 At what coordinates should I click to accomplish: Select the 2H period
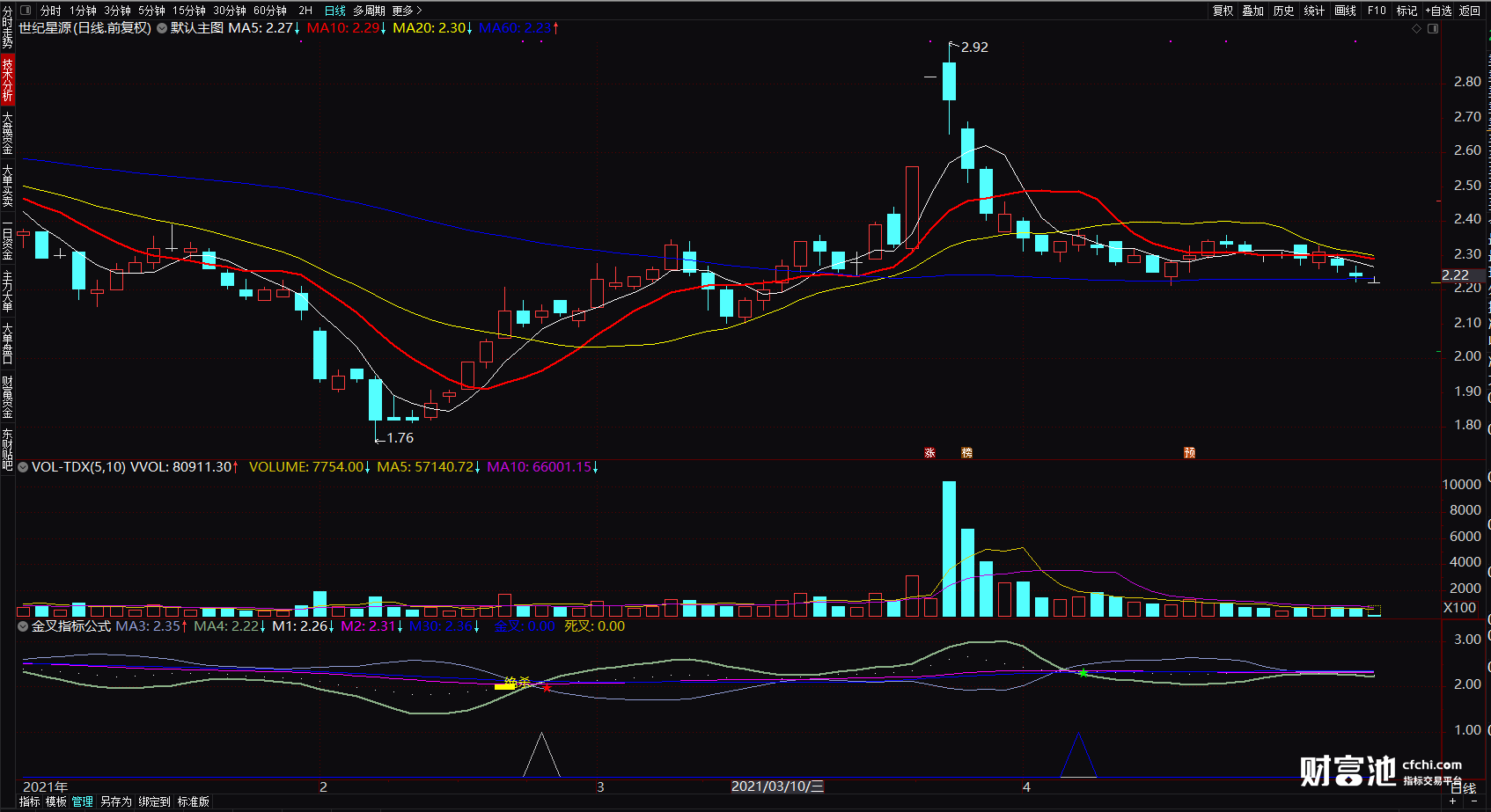click(x=305, y=11)
